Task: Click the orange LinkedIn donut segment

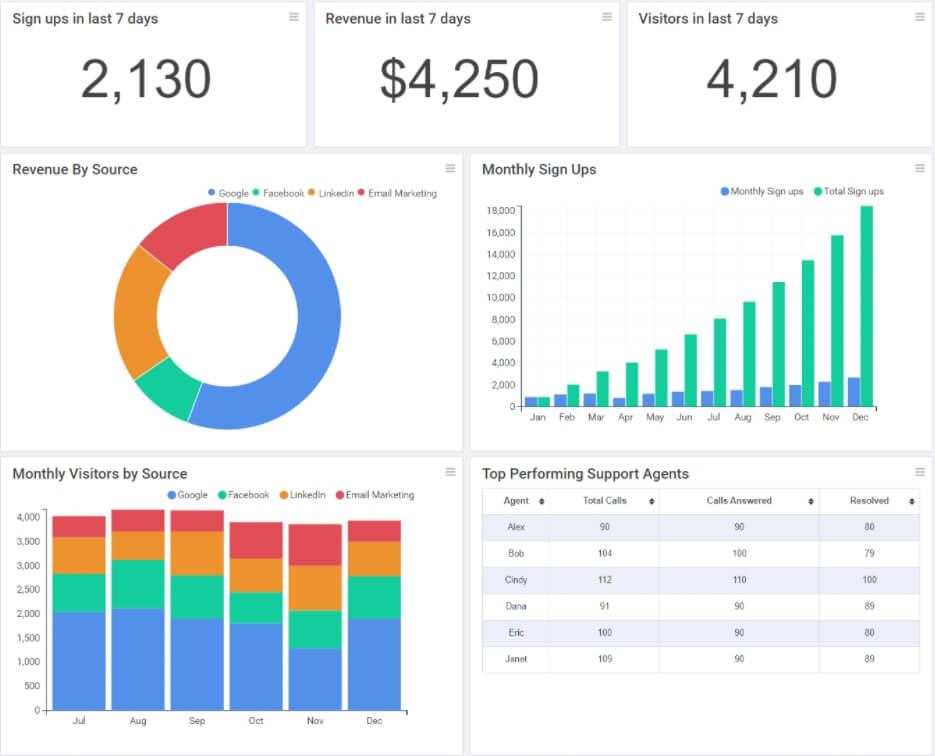Action: (x=137, y=313)
